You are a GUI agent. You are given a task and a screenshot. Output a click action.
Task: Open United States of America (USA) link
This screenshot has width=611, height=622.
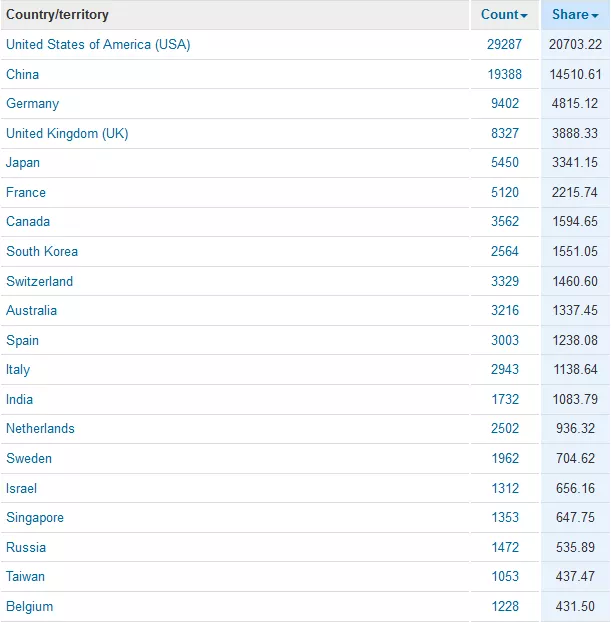[x=98, y=45]
